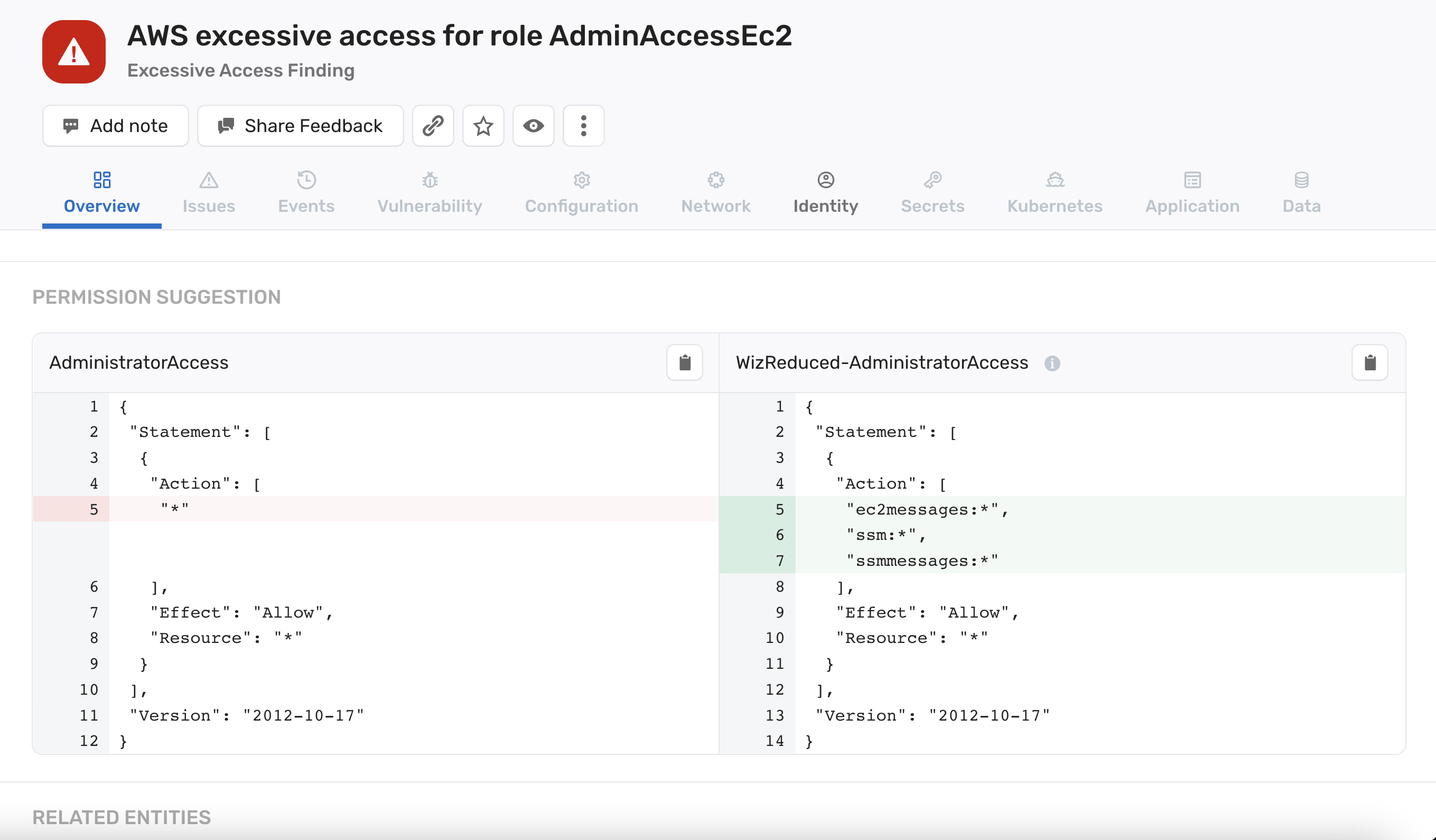Click the red alert finding icon

click(x=73, y=52)
